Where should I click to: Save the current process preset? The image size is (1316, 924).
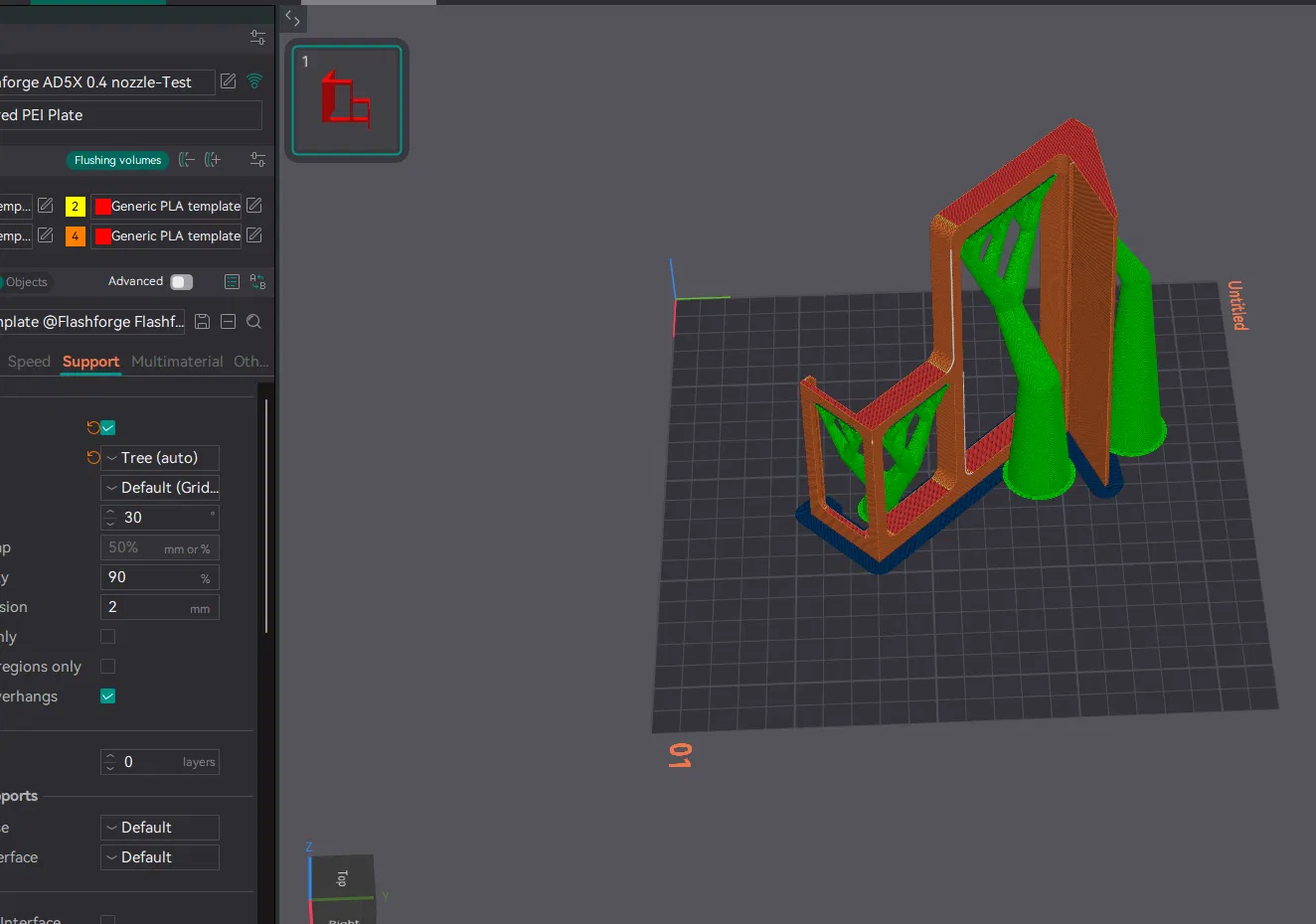(202, 322)
